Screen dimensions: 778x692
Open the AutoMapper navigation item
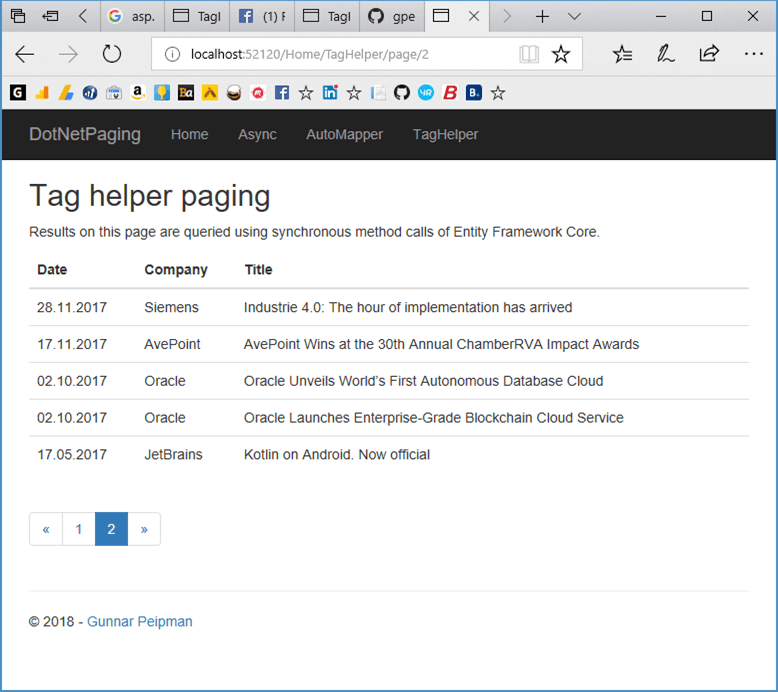click(344, 134)
